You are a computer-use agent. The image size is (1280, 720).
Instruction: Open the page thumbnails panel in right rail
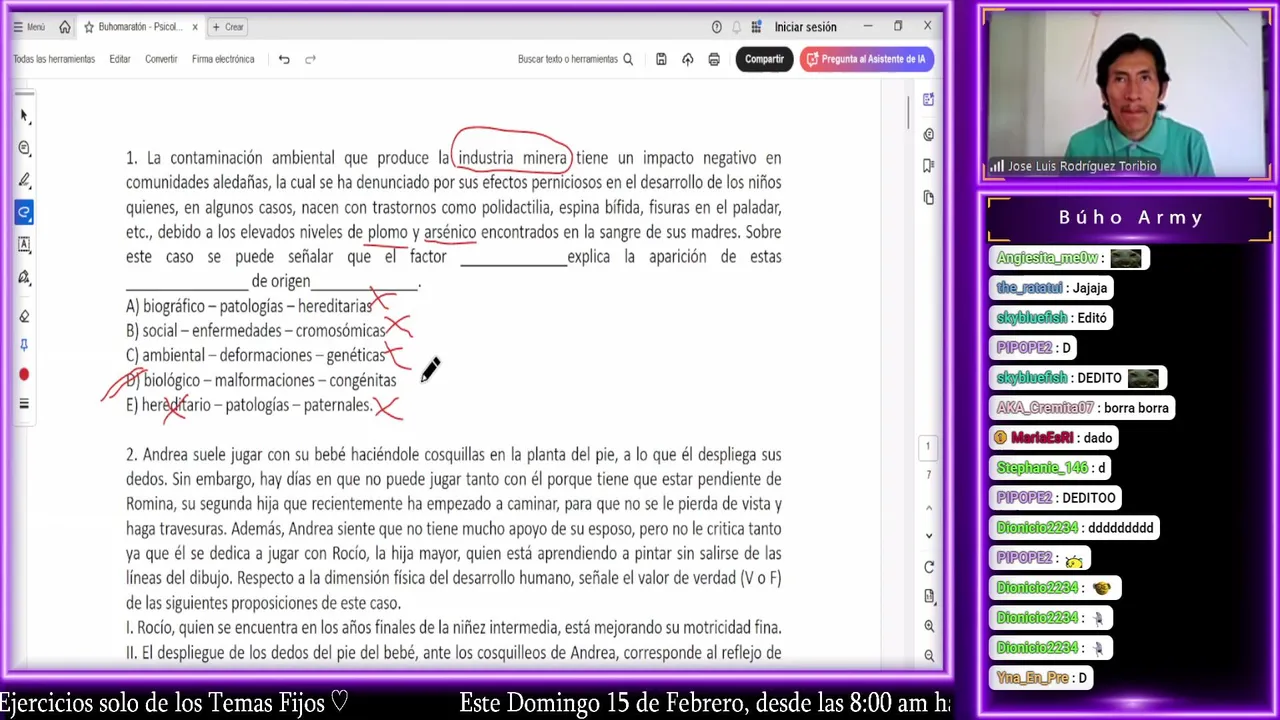929,197
